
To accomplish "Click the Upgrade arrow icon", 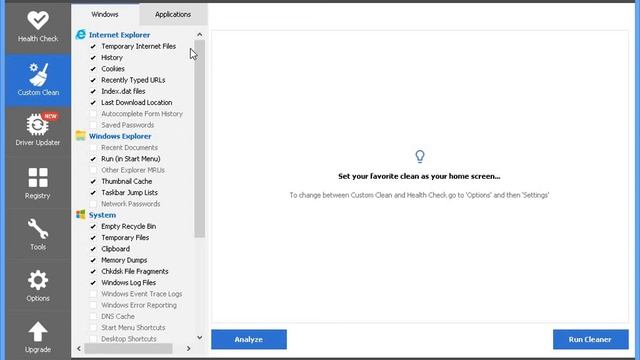I will pyautogui.click(x=38, y=331).
